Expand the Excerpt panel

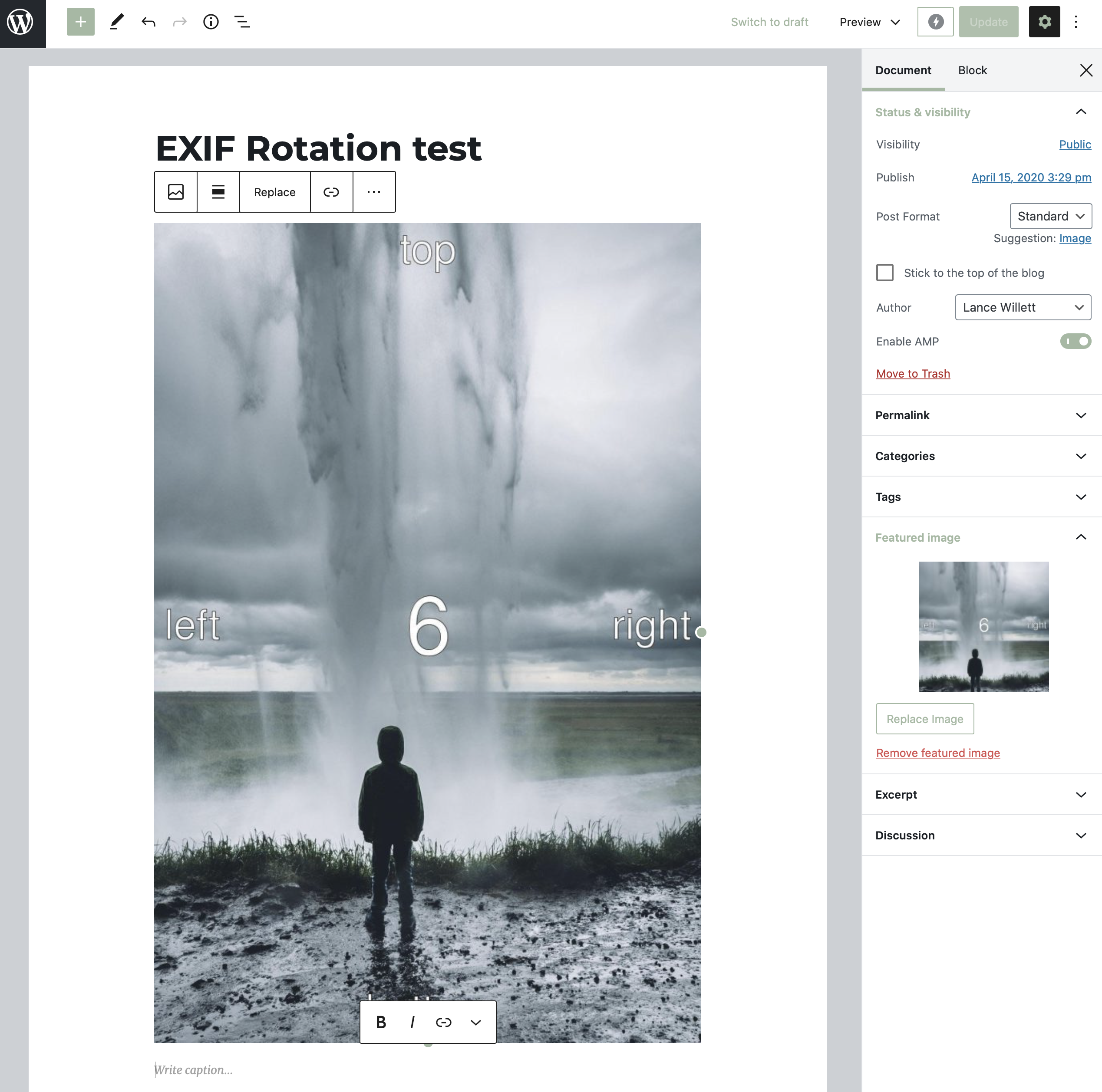click(x=982, y=794)
